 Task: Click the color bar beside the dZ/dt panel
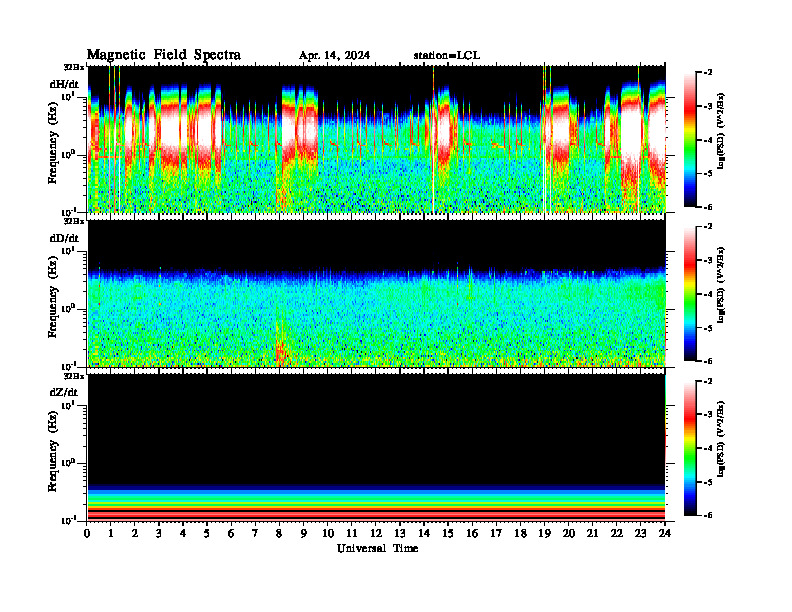coord(690,448)
